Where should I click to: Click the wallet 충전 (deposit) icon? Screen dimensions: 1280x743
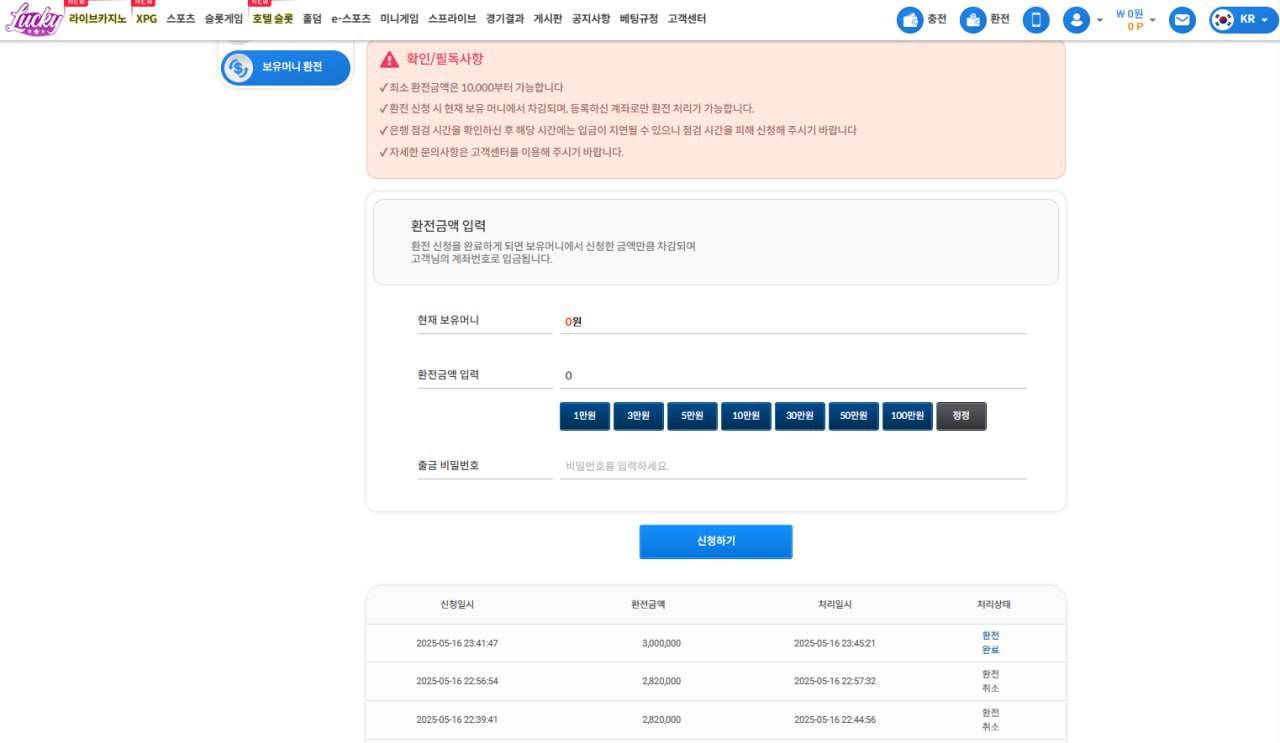point(909,20)
